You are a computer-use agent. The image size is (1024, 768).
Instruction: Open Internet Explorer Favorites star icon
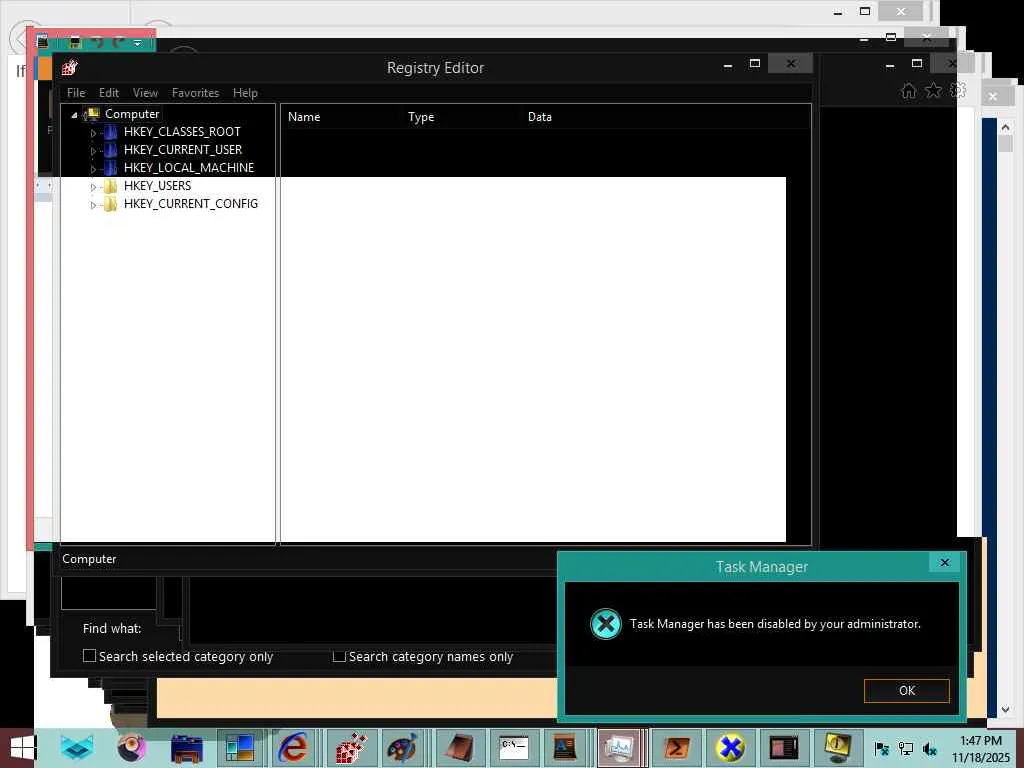click(x=934, y=90)
